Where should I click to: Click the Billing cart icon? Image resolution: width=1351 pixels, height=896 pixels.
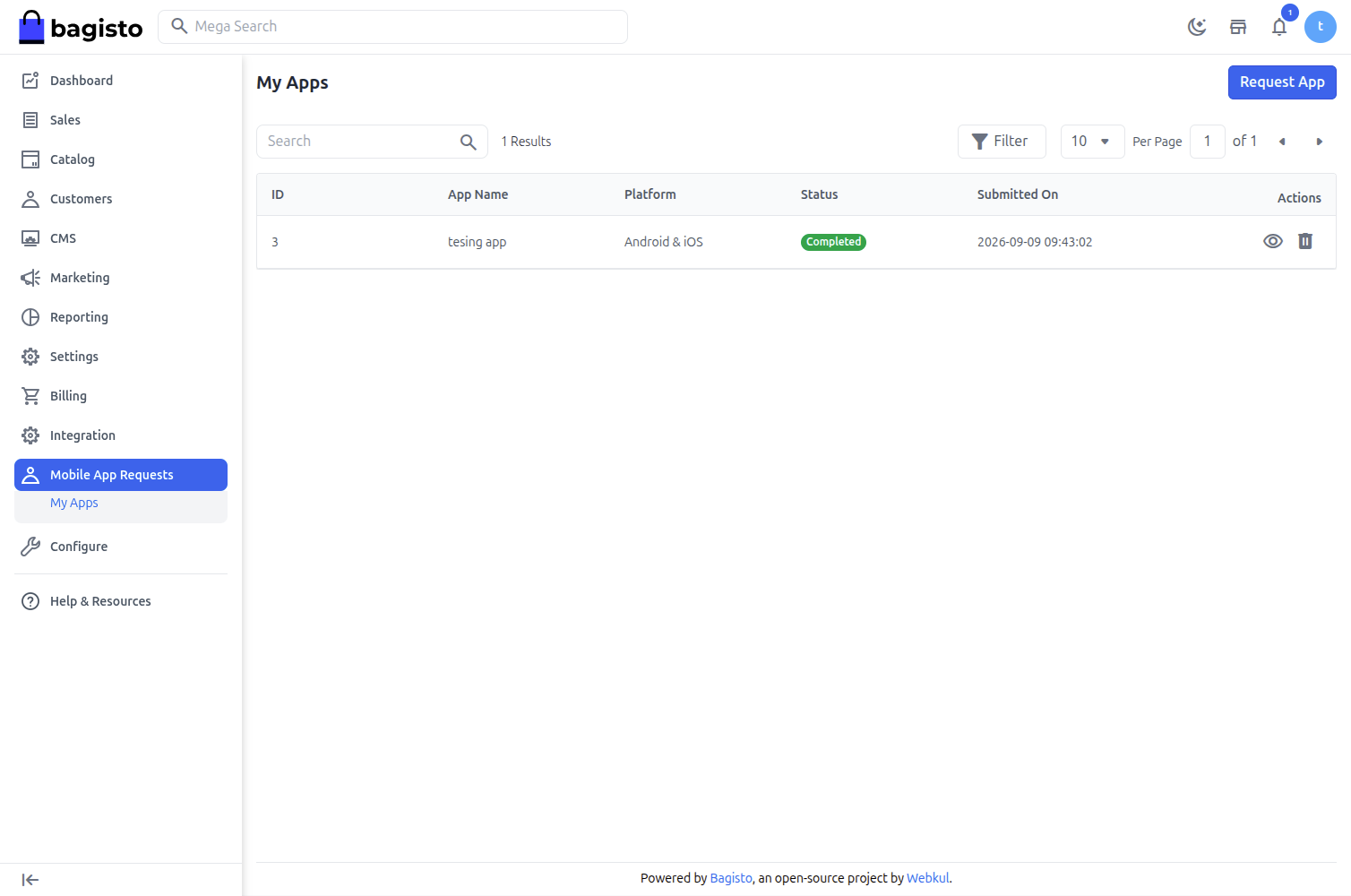30,396
